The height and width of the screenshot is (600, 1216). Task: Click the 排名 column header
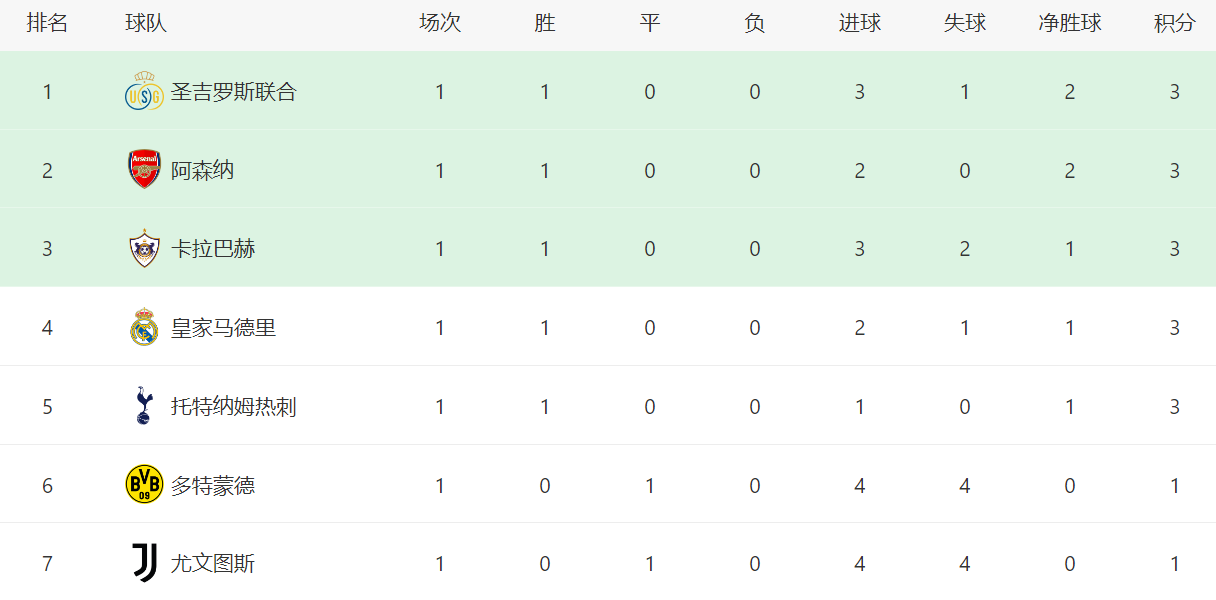pos(47,24)
